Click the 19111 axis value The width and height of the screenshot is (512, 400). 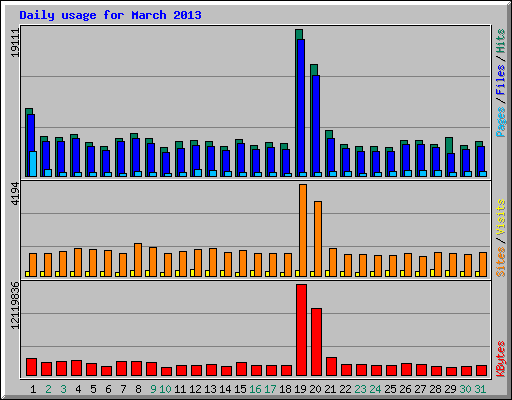15,43
